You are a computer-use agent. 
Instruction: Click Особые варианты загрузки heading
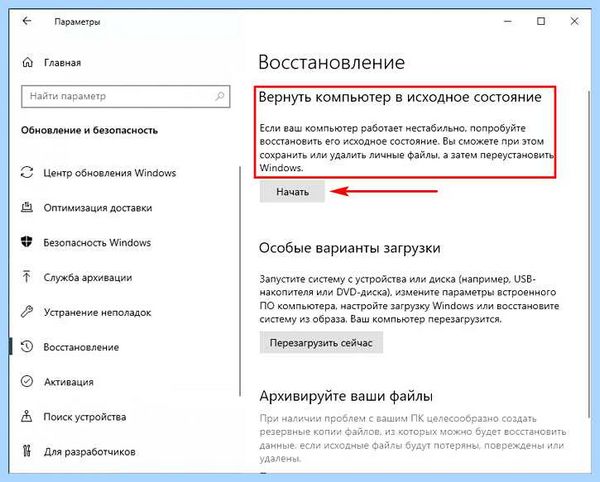pyautogui.click(x=349, y=248)
